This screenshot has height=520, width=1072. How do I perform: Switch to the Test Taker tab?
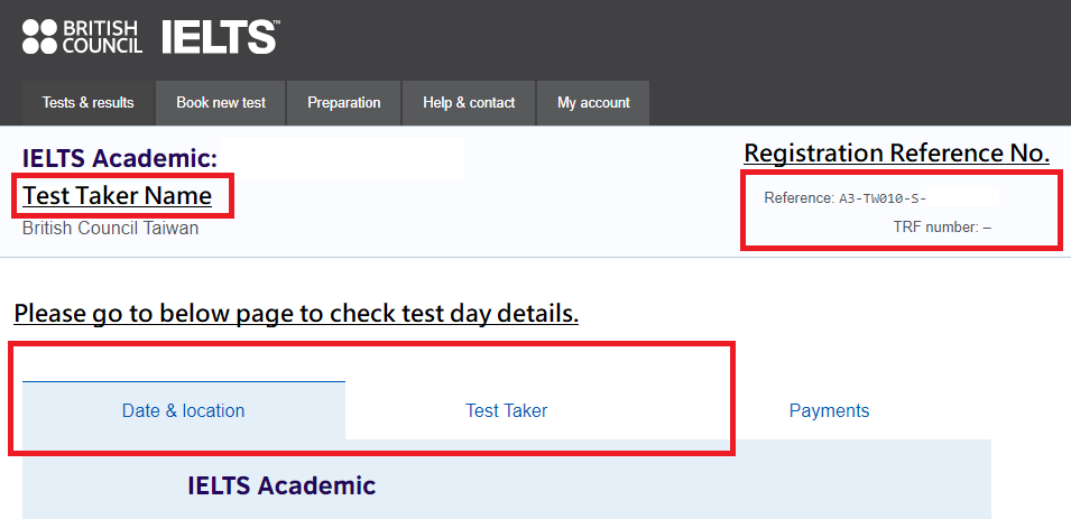506,411
